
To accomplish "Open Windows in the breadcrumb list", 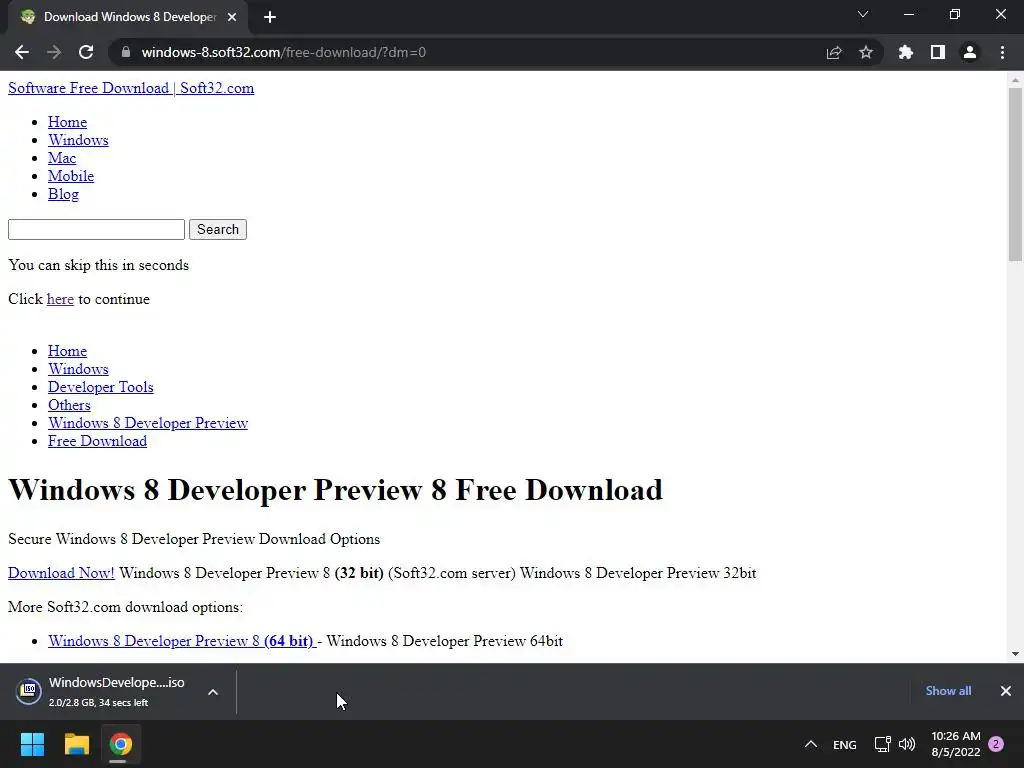I will 78,369.
